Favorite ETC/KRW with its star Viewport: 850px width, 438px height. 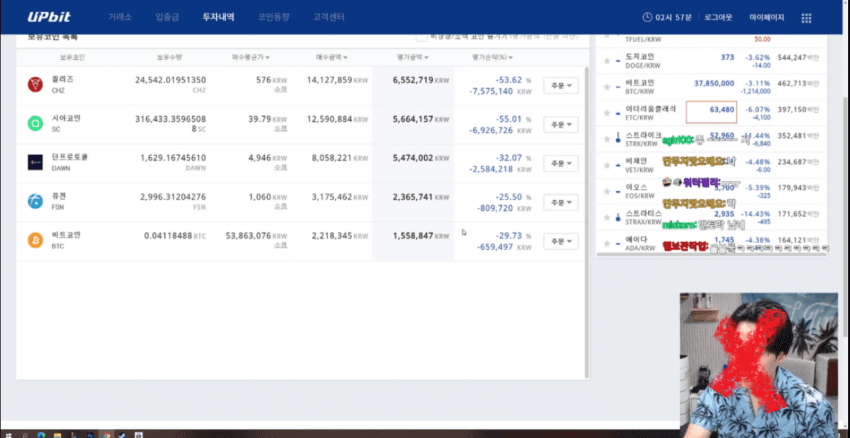[607, 113]
